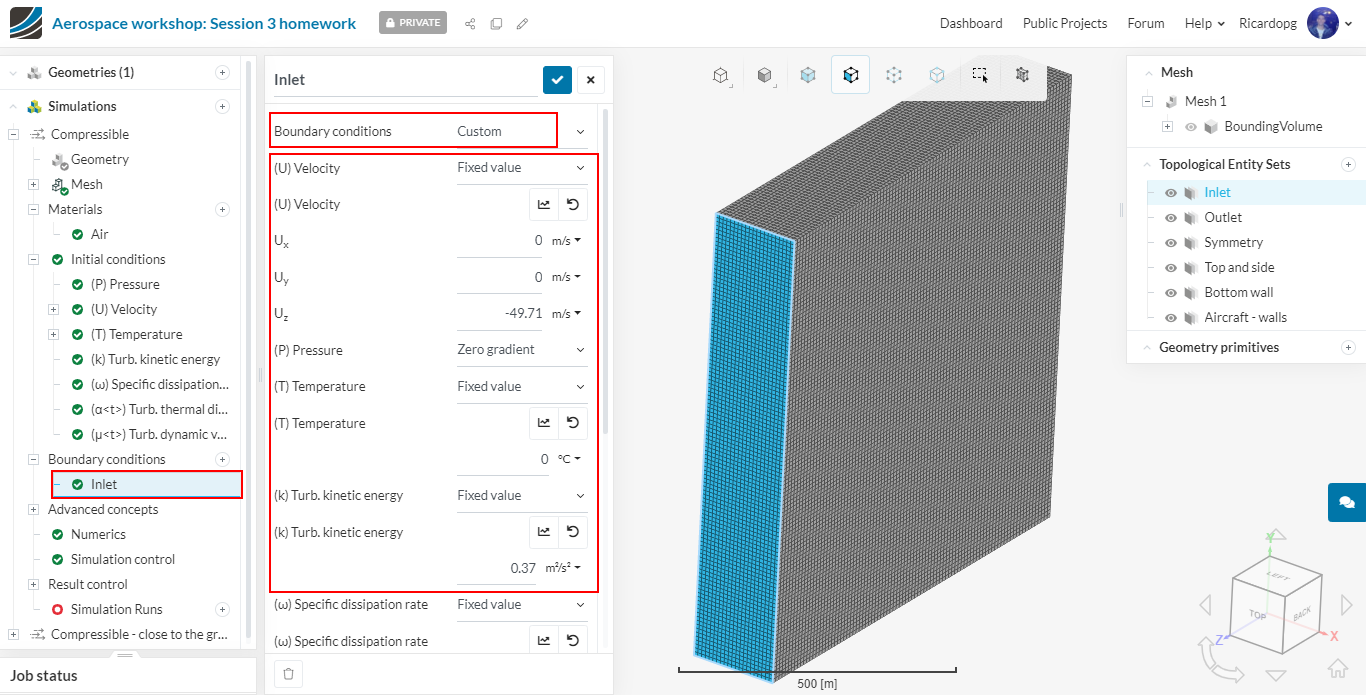The image size is (1366, 695).
Task: Close the Inlet settings panel
Action: pyautogui.click(x=591, y=80)
